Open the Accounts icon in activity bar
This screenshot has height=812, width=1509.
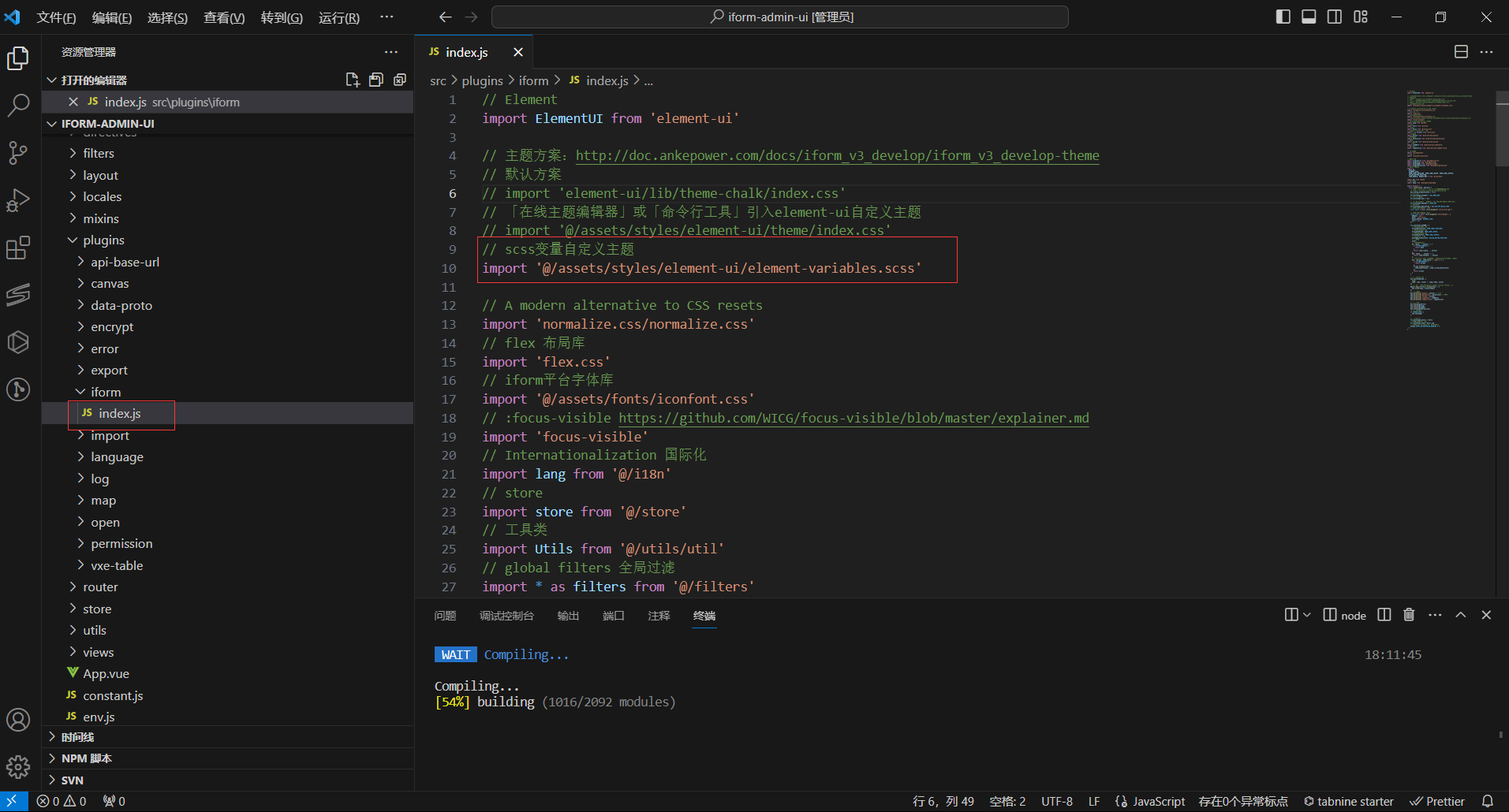(x=18, y=720)
